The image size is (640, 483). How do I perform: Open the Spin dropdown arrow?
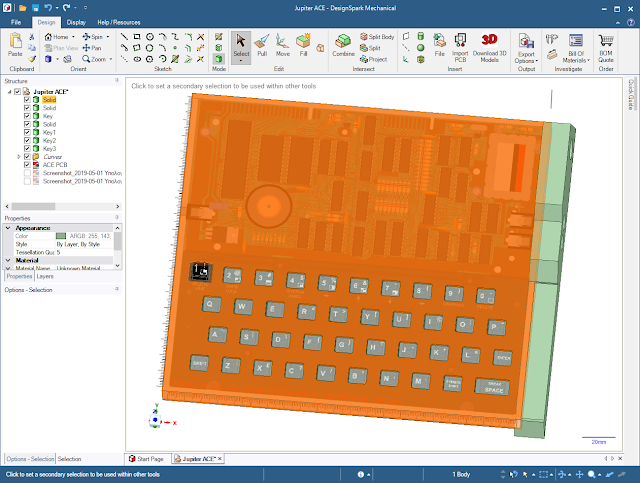tap(108, 36)
